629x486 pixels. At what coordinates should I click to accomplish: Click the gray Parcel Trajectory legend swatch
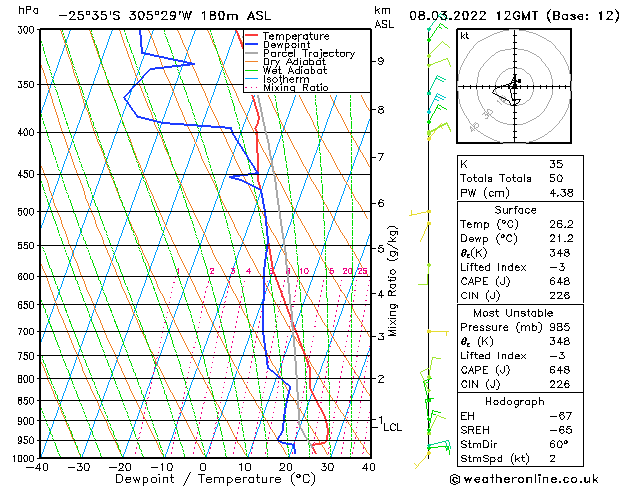[252, 53]
